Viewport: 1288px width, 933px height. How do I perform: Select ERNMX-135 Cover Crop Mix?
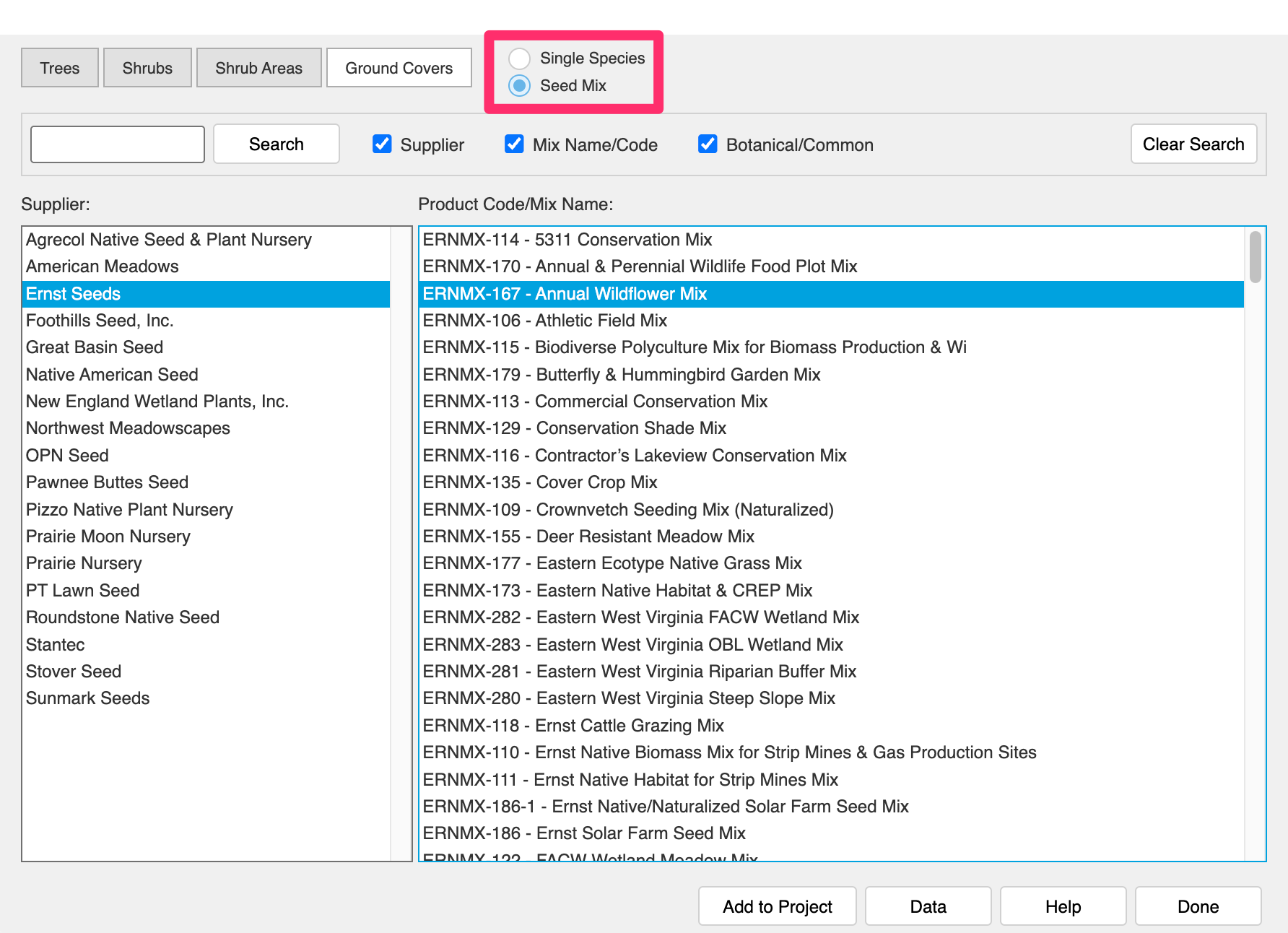pyautogui.click(x=540, y=482)
